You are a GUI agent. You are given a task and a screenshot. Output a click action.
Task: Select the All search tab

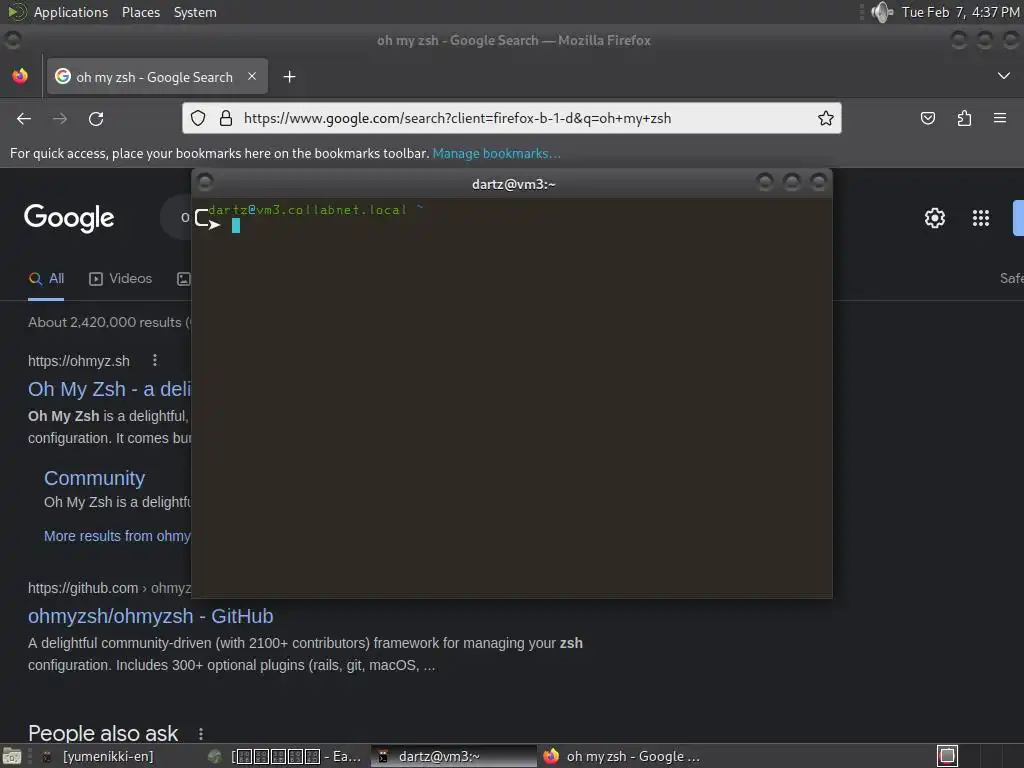(46, 278)
